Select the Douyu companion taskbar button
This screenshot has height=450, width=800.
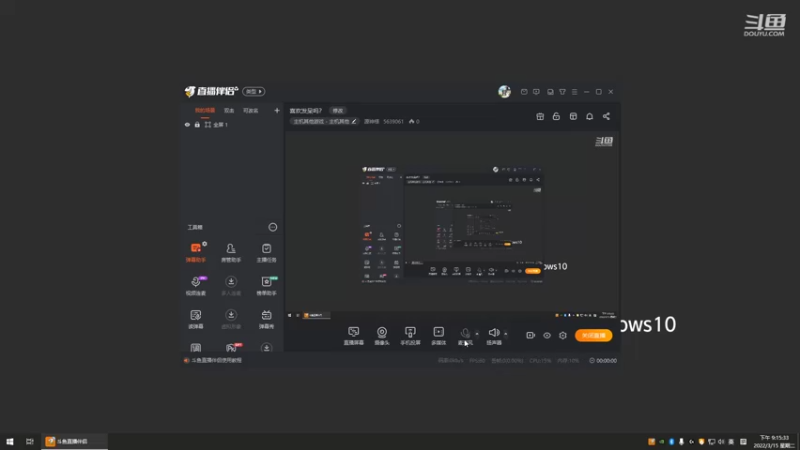pos(74,441)
